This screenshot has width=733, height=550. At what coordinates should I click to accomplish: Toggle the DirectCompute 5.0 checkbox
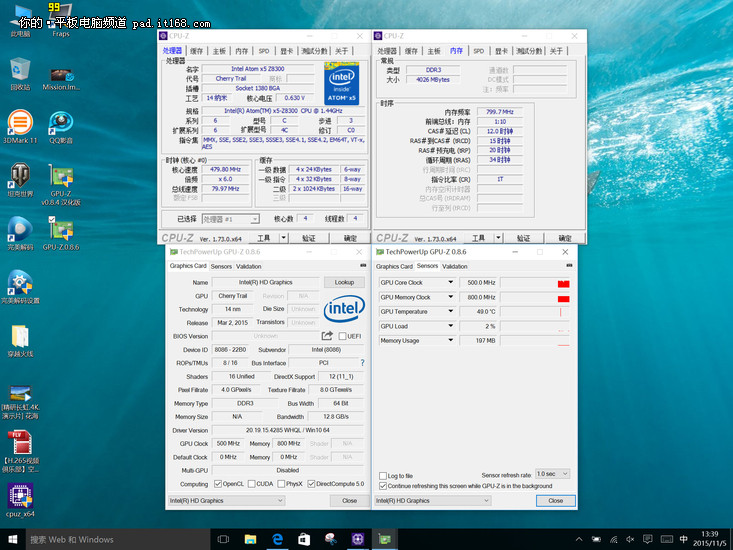pos(311,484)
